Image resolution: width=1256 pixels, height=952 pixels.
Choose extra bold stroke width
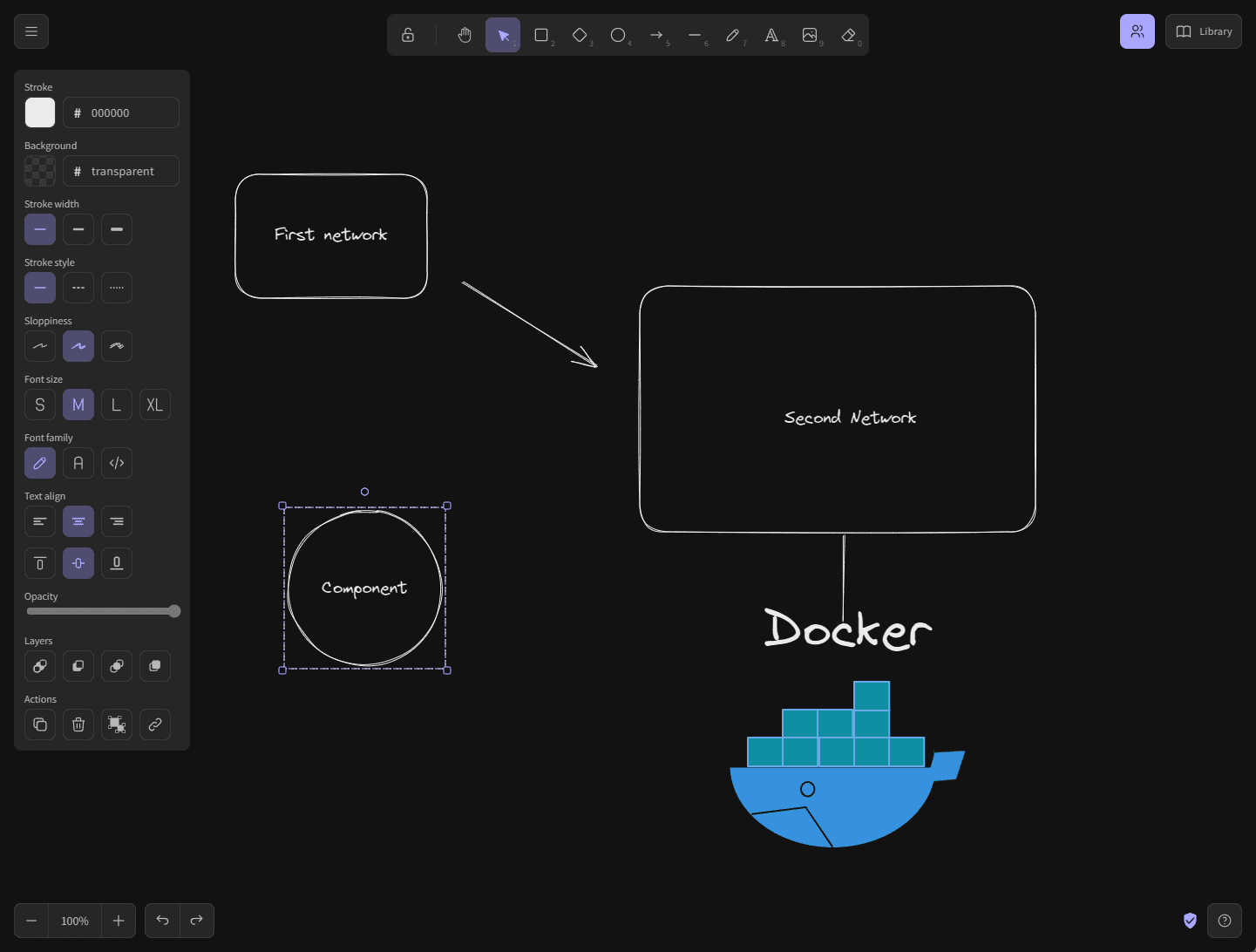pyautogui.click(x=117, y=229)
